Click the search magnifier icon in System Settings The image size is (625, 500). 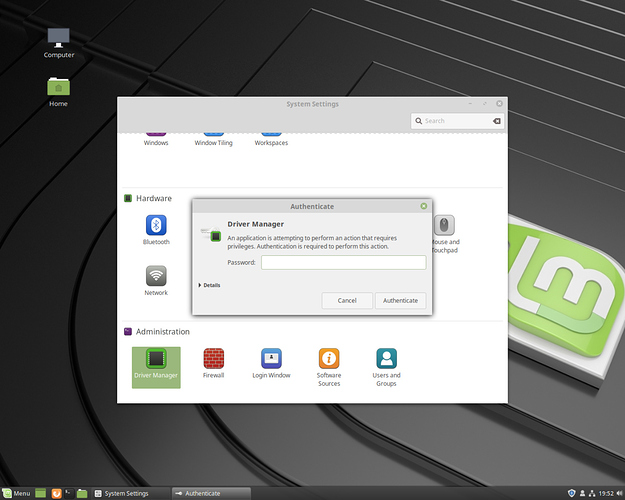(419, 121)
